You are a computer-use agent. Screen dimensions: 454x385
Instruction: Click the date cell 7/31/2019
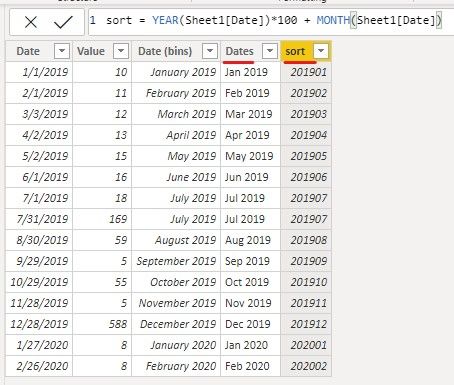(x=39, y=219)
